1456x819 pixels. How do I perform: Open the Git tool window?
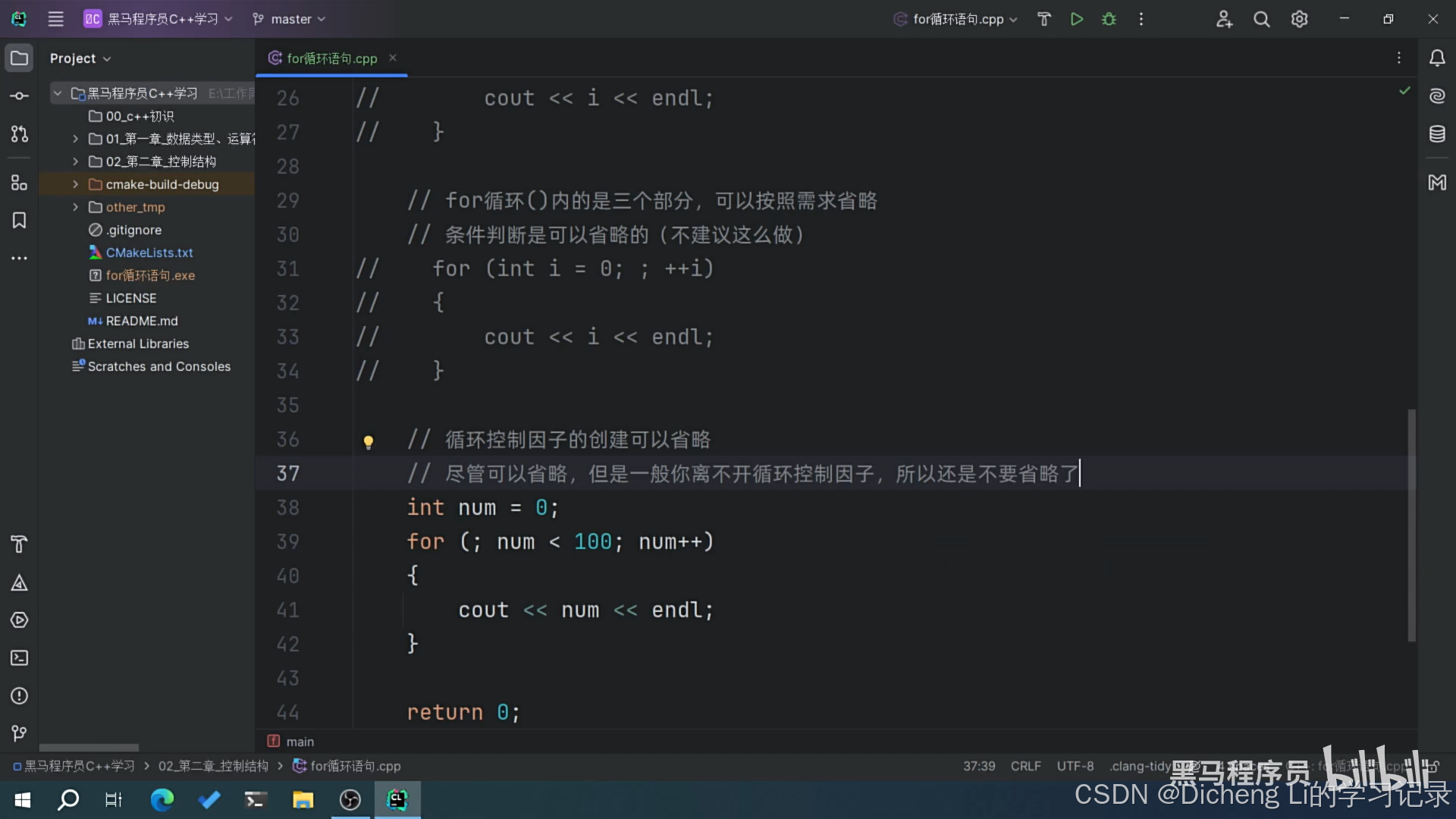pos(19,733)
